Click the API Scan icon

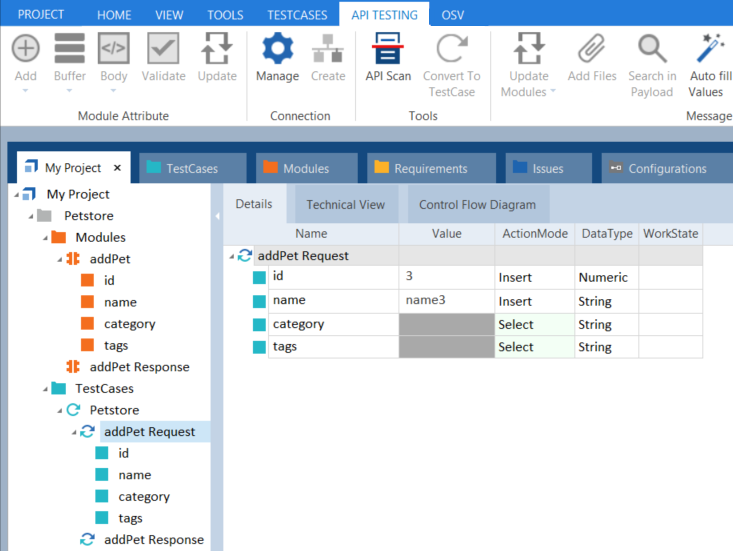tap(388, 50)
